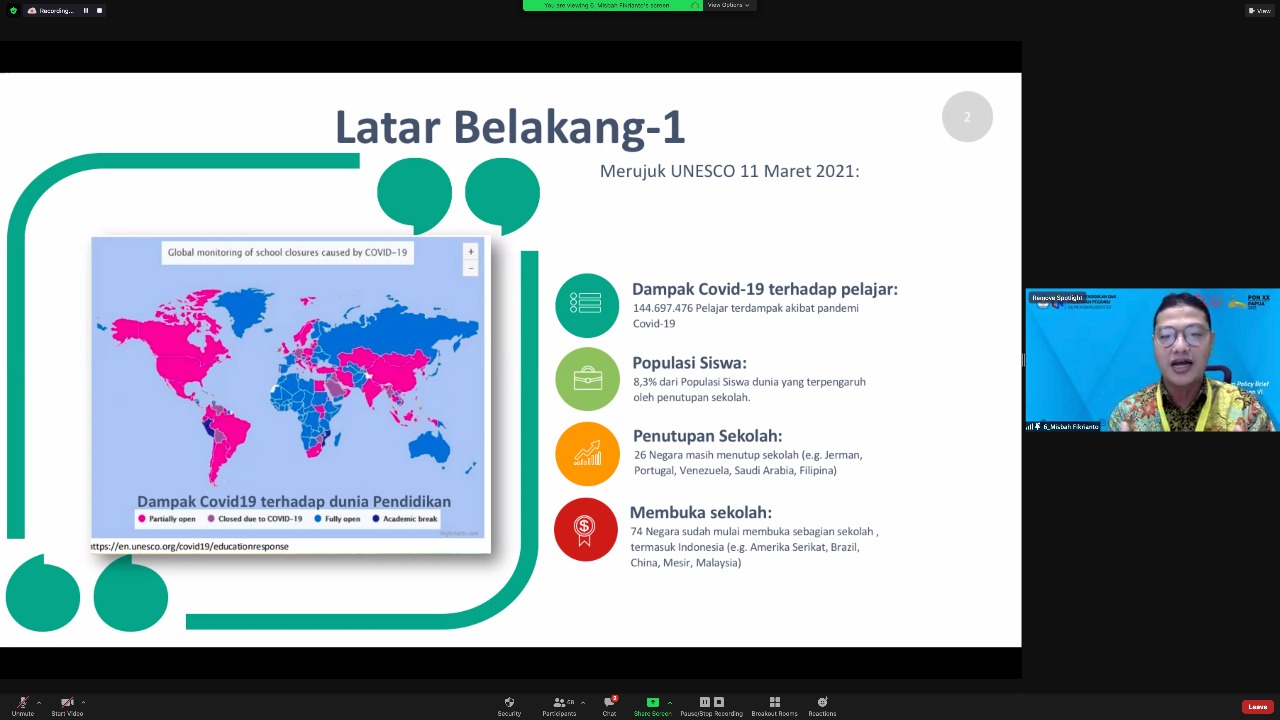Click the Closed due to COVID-19 legend marker
Screen dimensions: 1280x720
point(211,519)
